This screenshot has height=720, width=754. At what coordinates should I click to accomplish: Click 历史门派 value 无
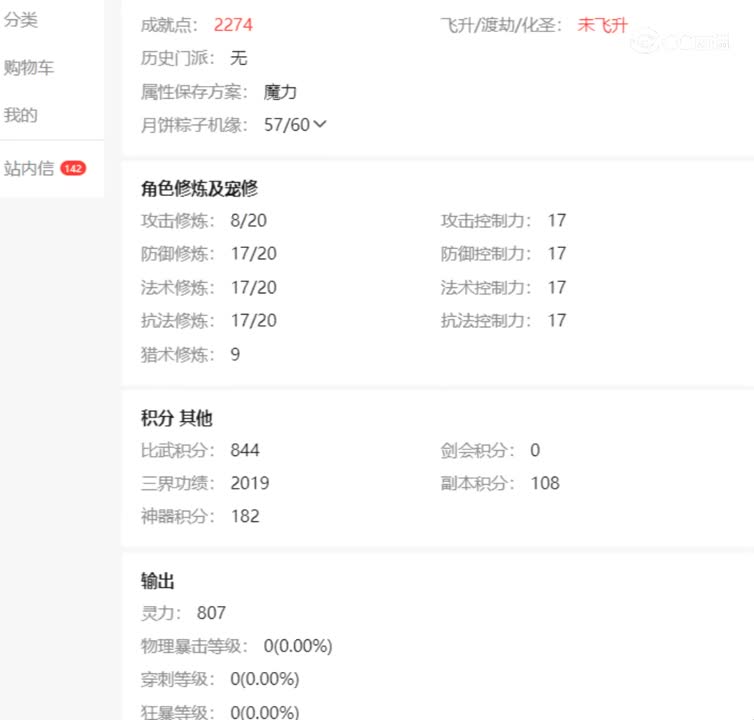coord(239,58)
